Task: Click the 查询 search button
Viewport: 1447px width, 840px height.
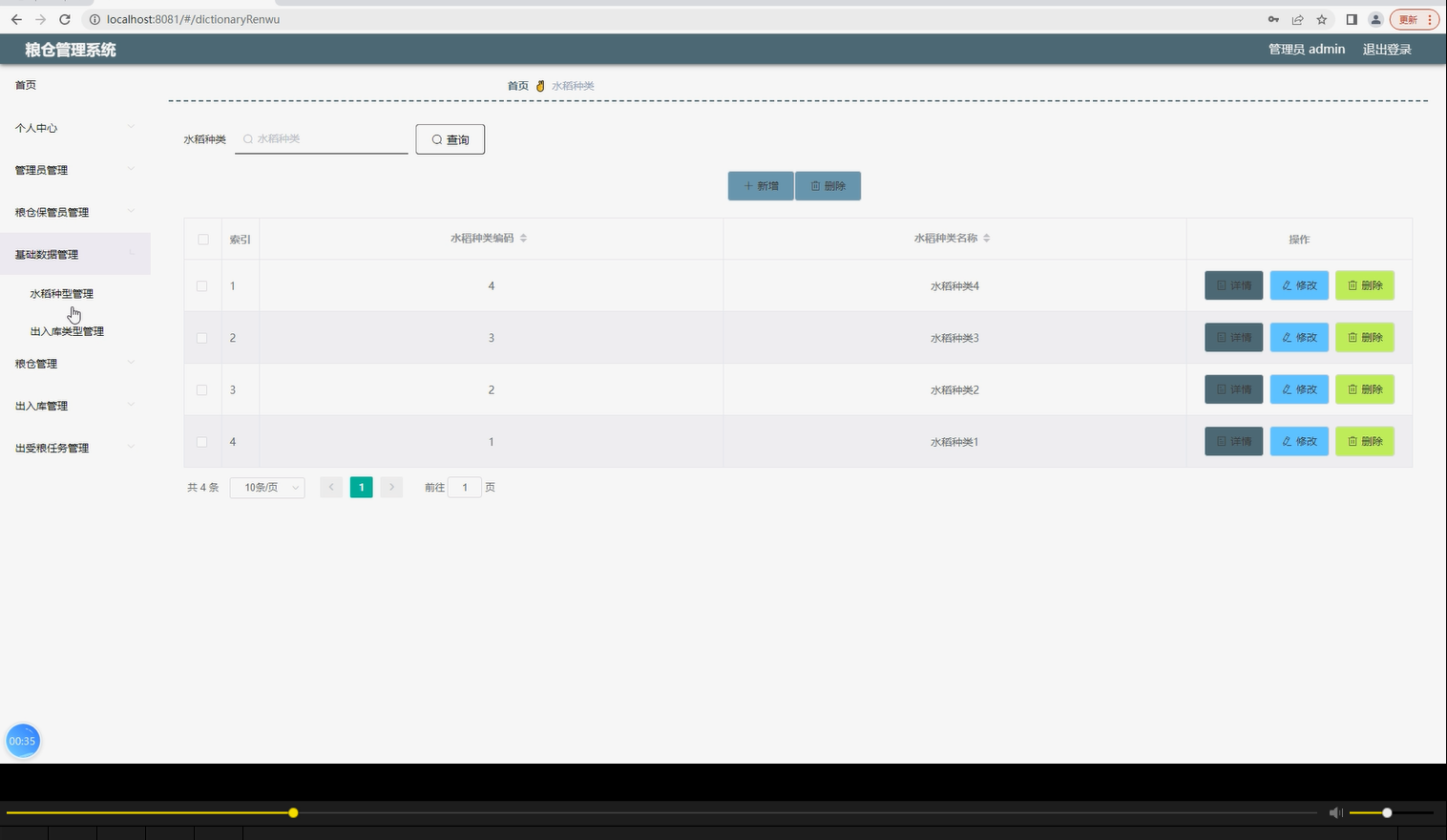Action: pos(451,139)
